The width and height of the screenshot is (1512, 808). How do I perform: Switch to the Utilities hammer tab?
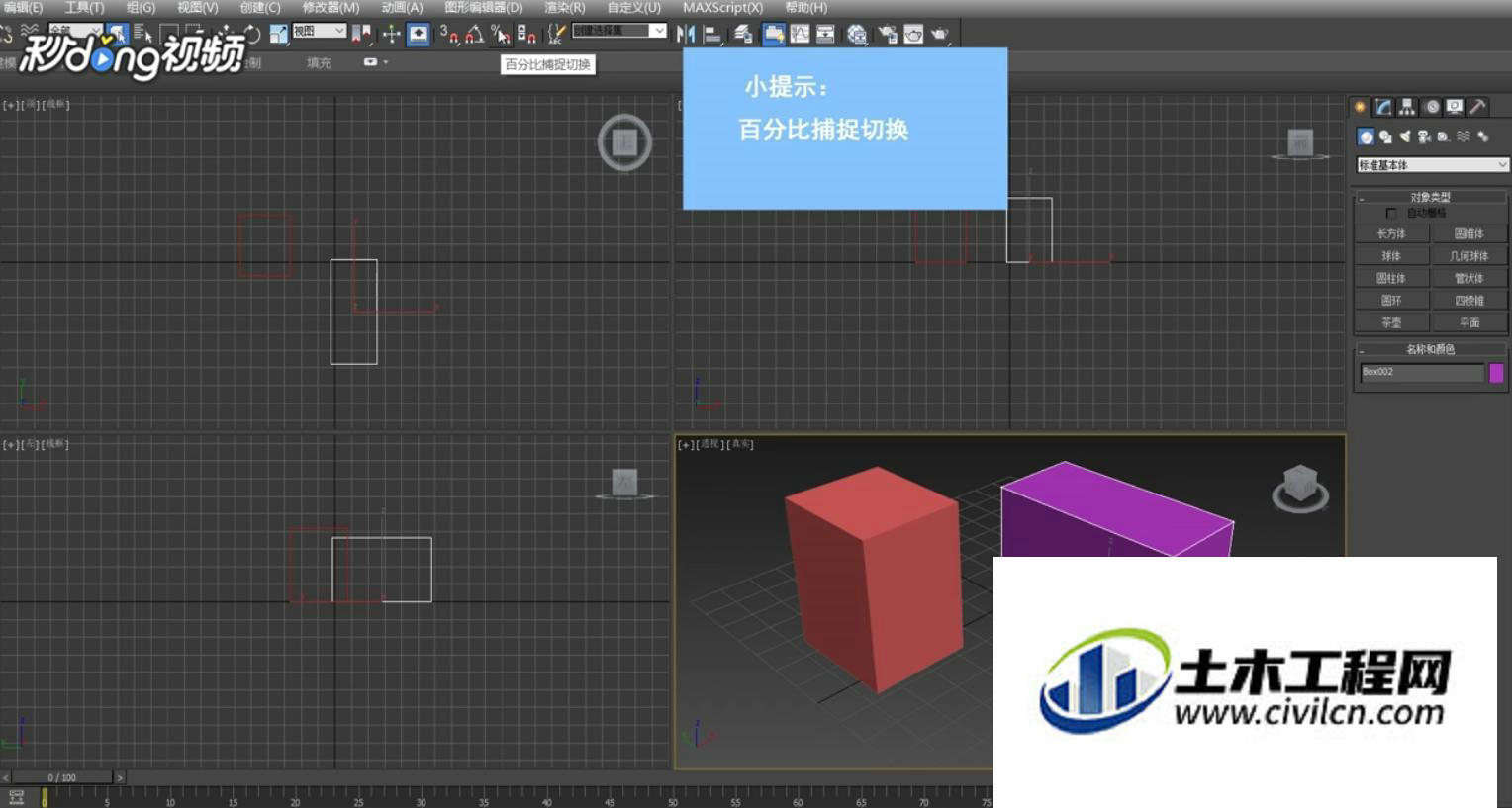click(x=1477, y=107)
